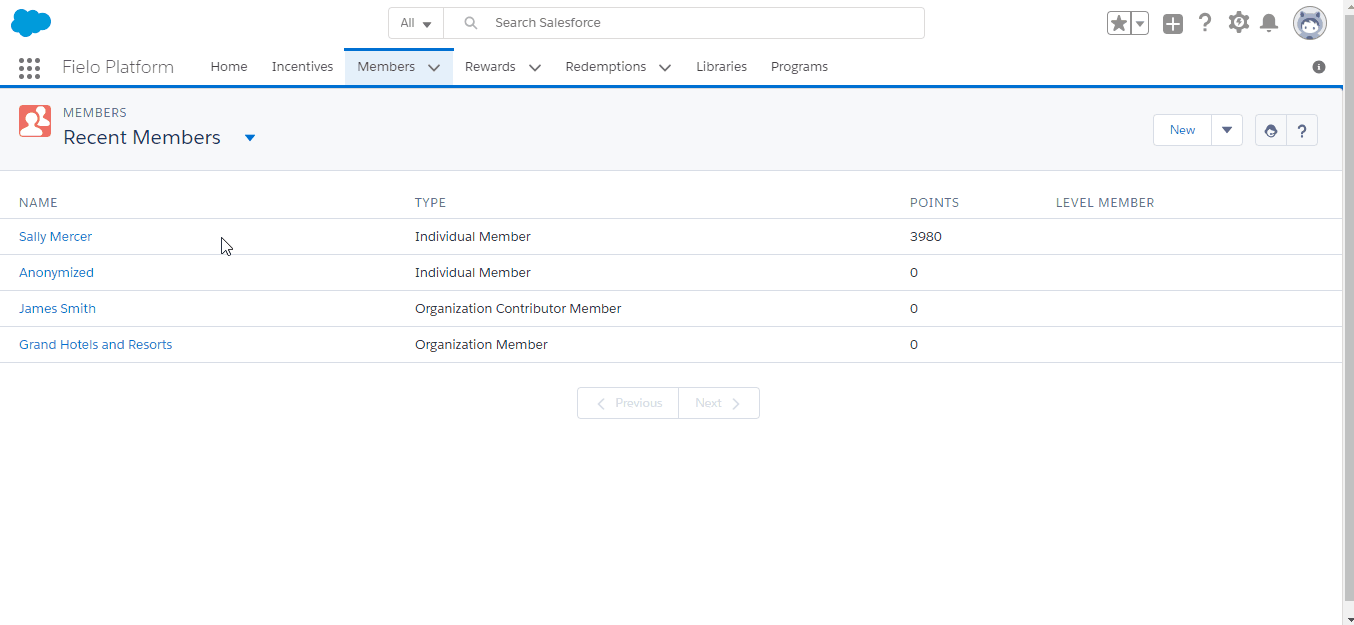Open user profile avatar
The height and width of the screenshot is (625, 1354).
(1310, 22)
